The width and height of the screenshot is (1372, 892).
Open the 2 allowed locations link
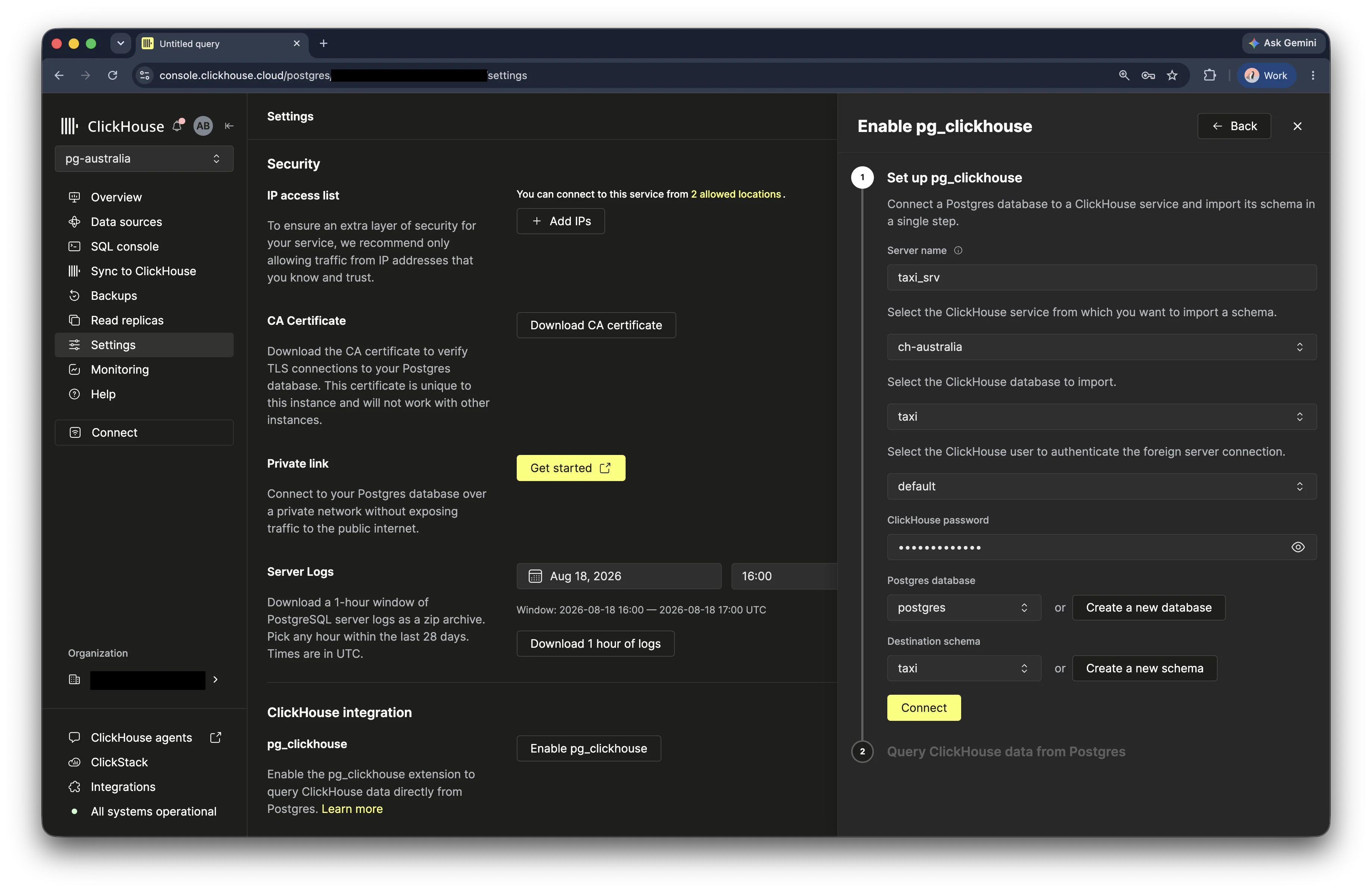coord(736,194)
